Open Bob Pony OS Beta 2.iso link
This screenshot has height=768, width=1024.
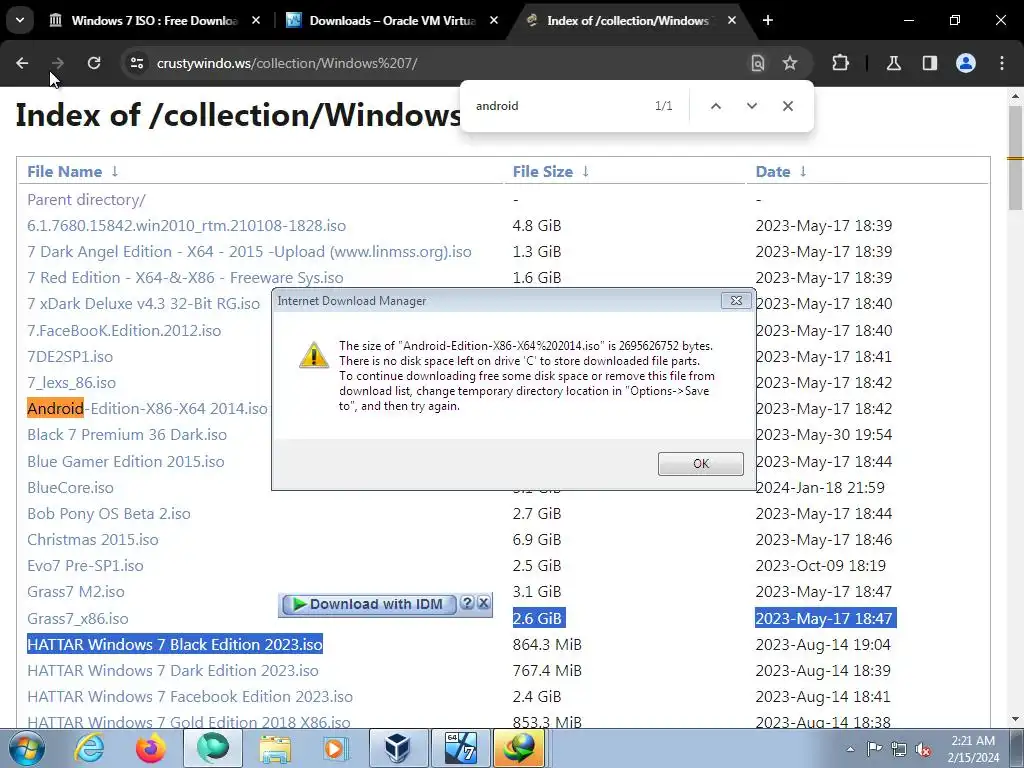tap(108, 514)
